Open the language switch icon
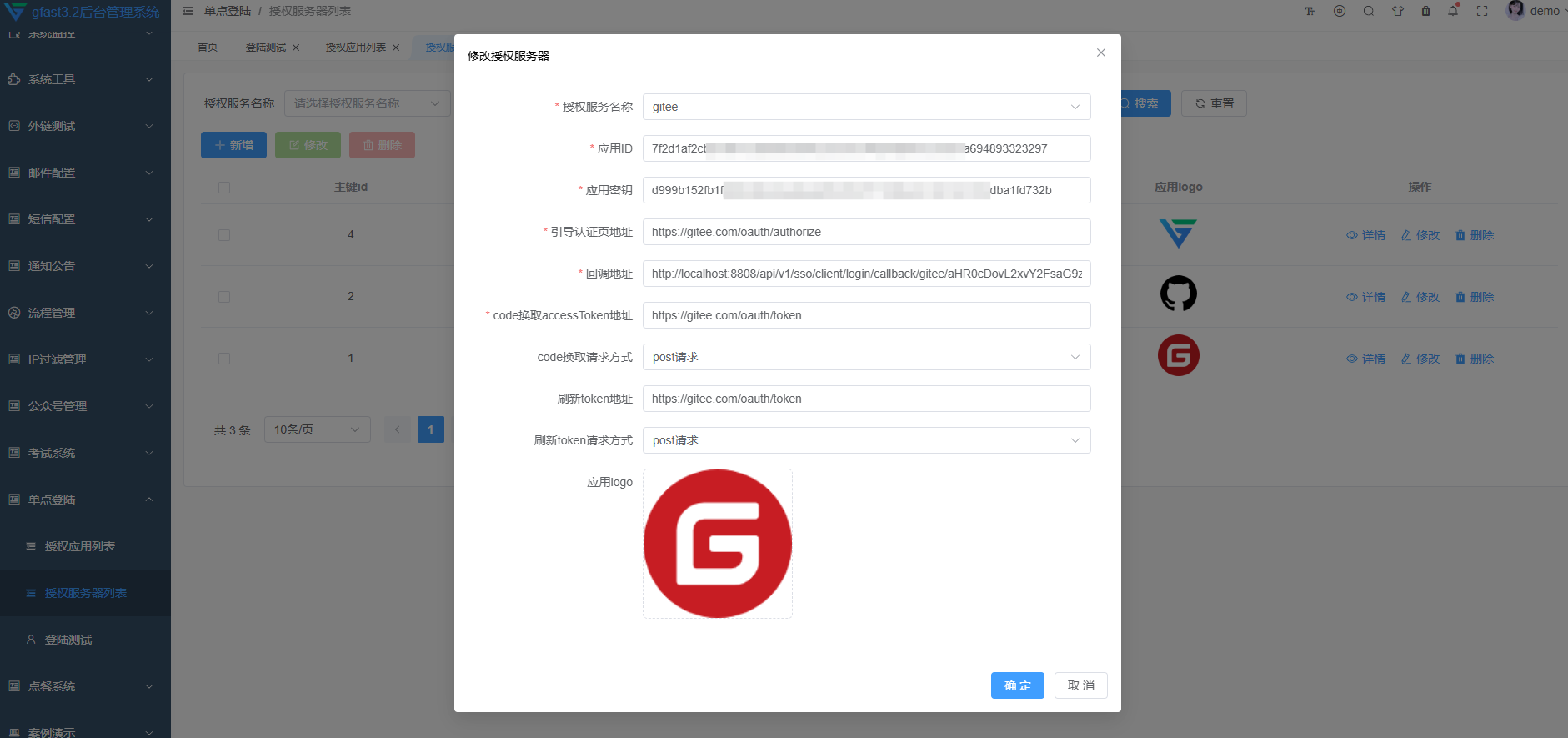 coord(1340,11)
